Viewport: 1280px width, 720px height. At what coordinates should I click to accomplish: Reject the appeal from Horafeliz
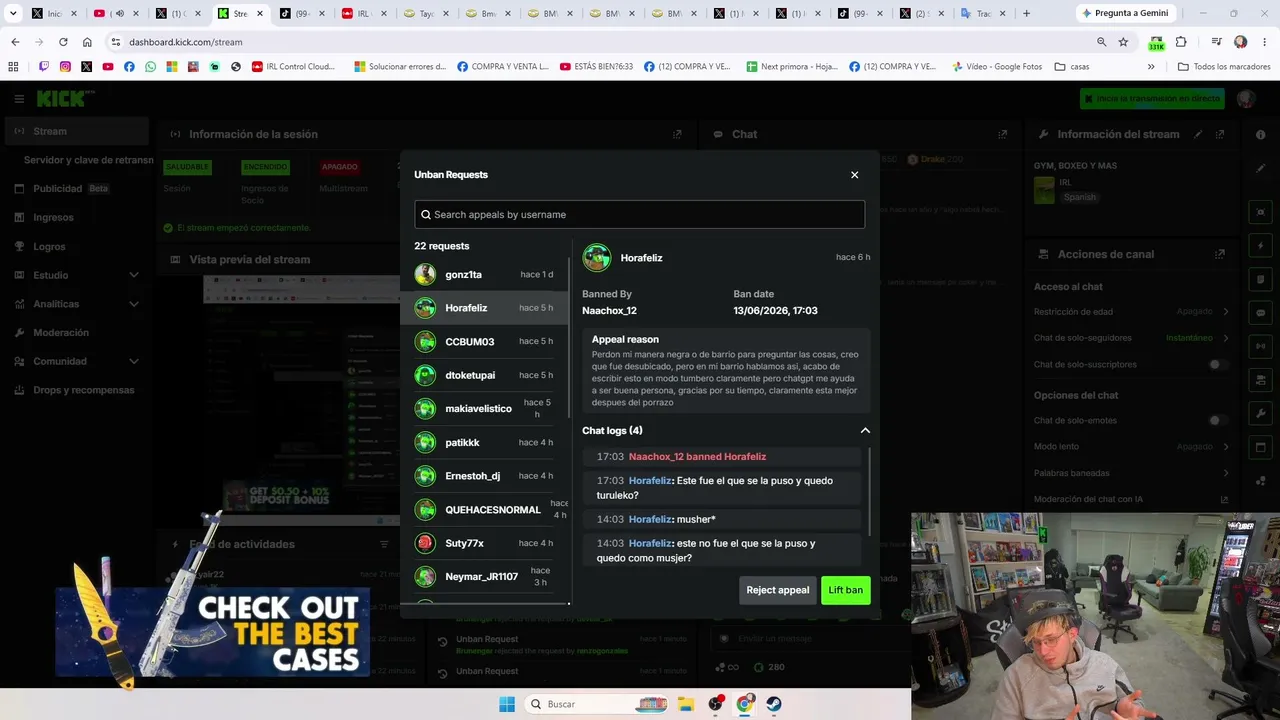tap(777, 590)
